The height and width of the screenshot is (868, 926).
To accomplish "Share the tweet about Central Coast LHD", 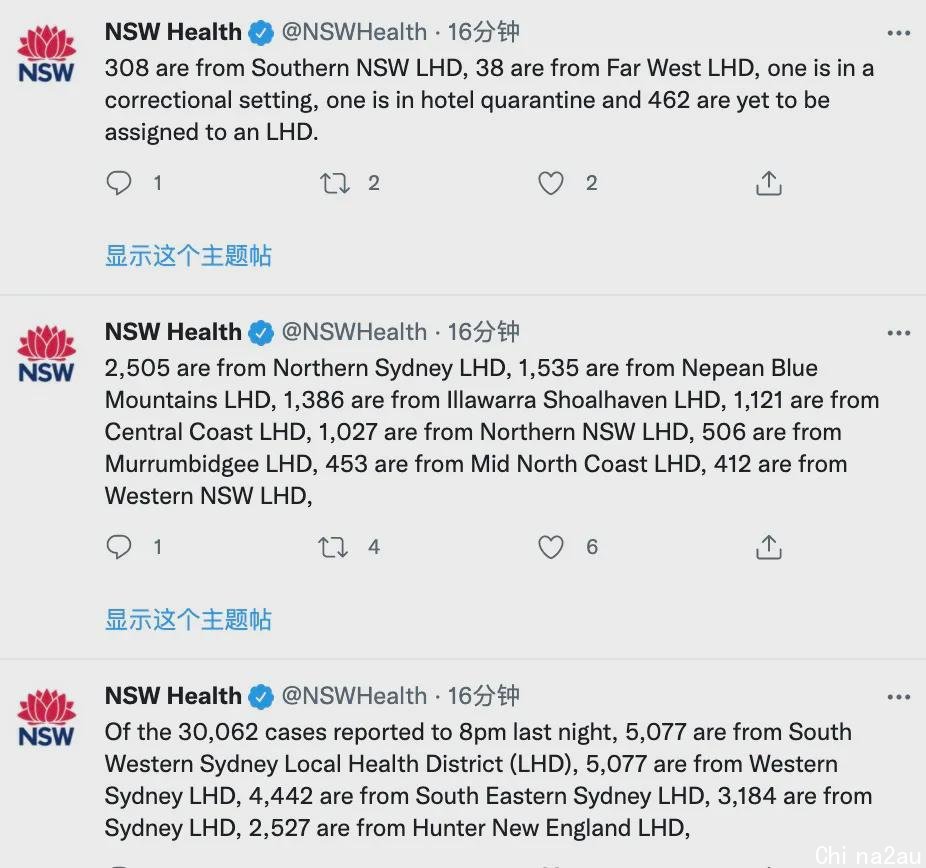I will [768, 547].
